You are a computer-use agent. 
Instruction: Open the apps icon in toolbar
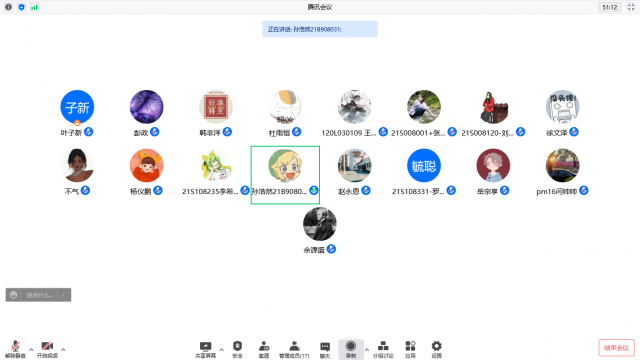point(410,349)
